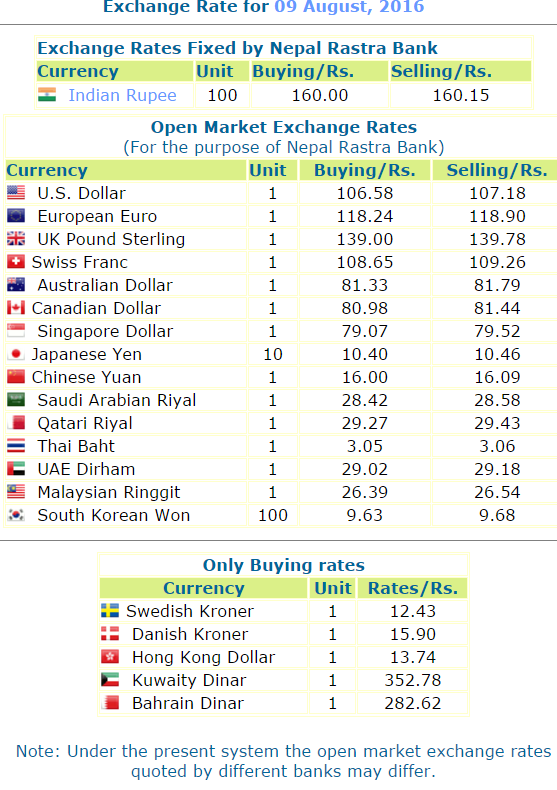557x790 pixels.
Task: Click the European Union flag icon
Action: [16, 216]
